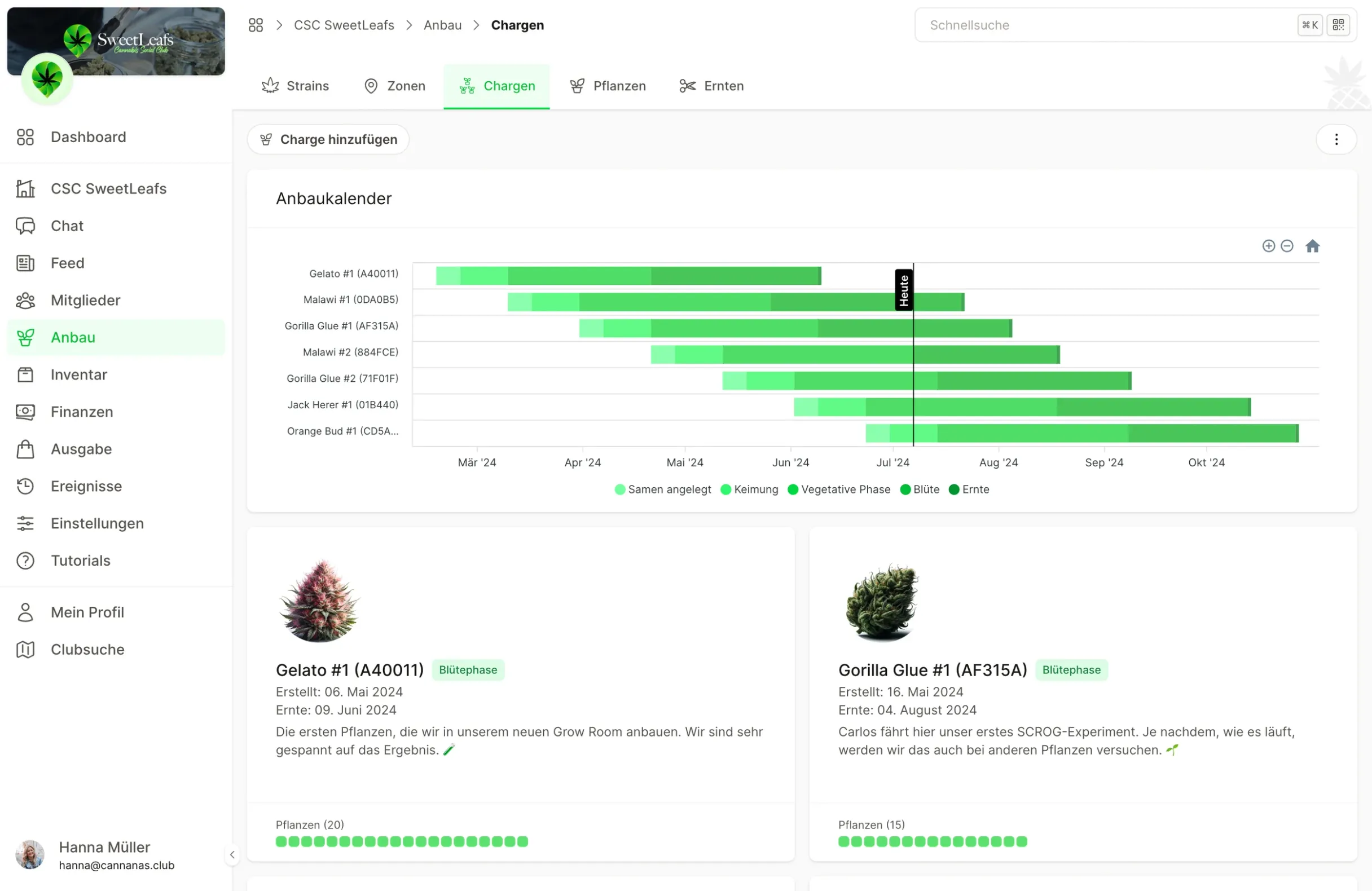Collapse the sidebar using the chevron

[232, 855]
